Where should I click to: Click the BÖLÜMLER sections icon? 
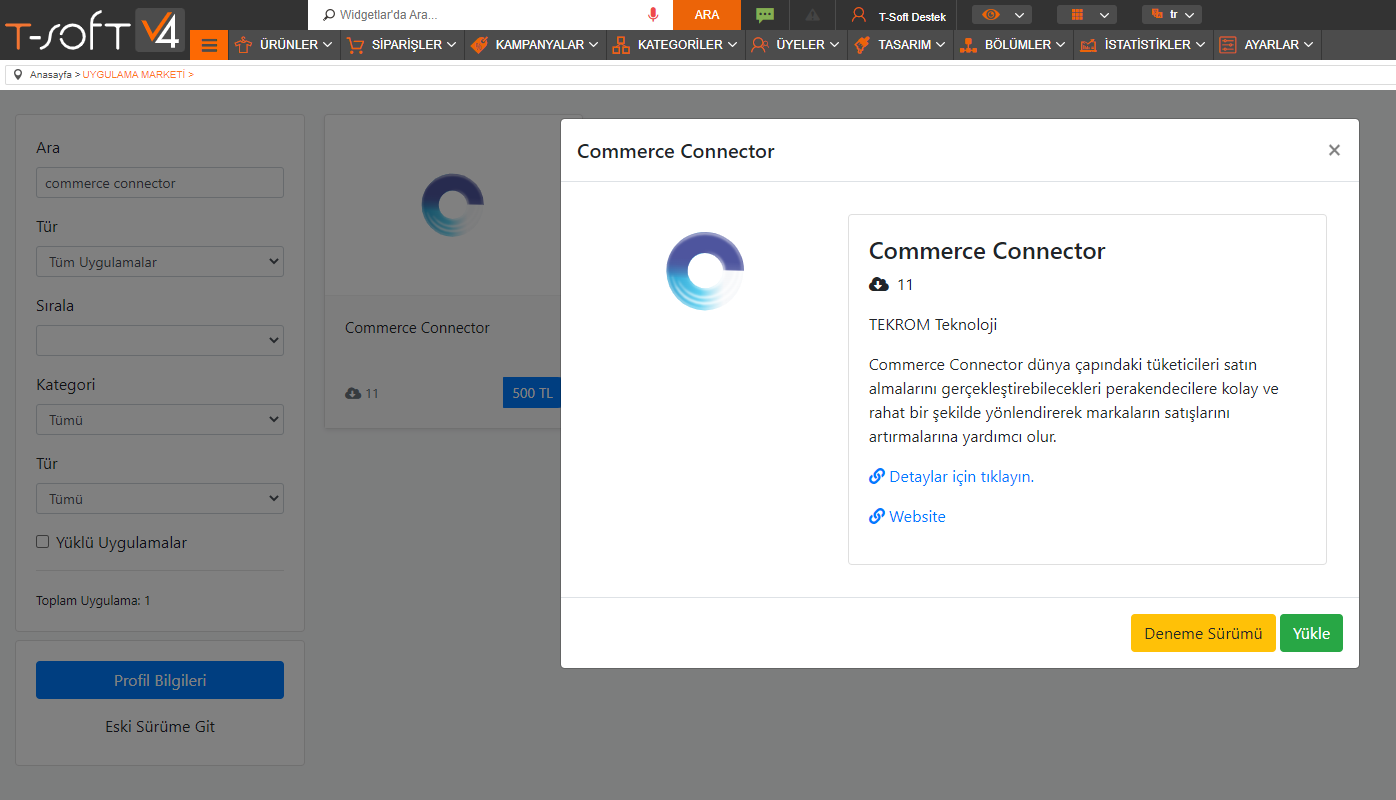[968, 45]
